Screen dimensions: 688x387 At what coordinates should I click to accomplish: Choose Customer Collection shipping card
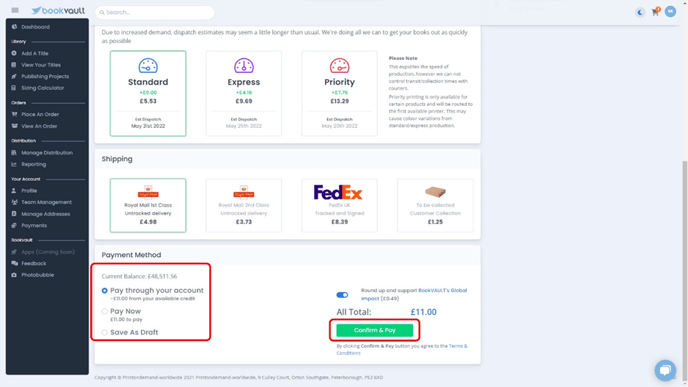click(x=435, y=205)
